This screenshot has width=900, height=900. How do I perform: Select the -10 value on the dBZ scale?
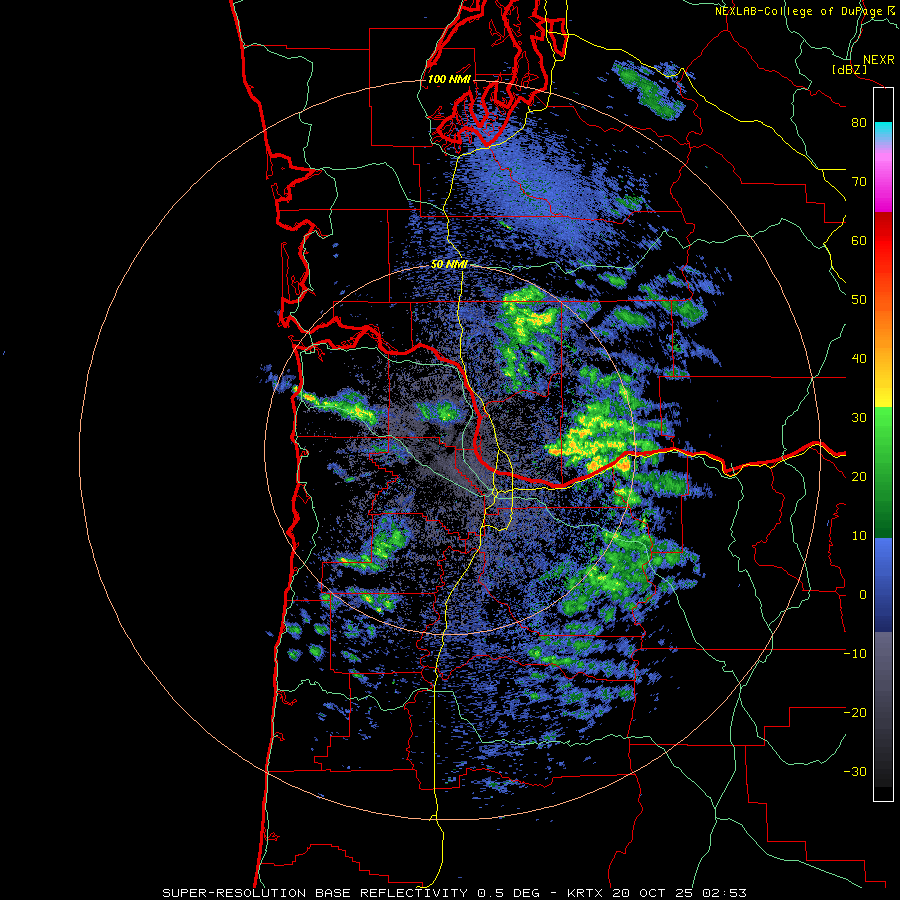pyautogui.click(x=855, y=654)
